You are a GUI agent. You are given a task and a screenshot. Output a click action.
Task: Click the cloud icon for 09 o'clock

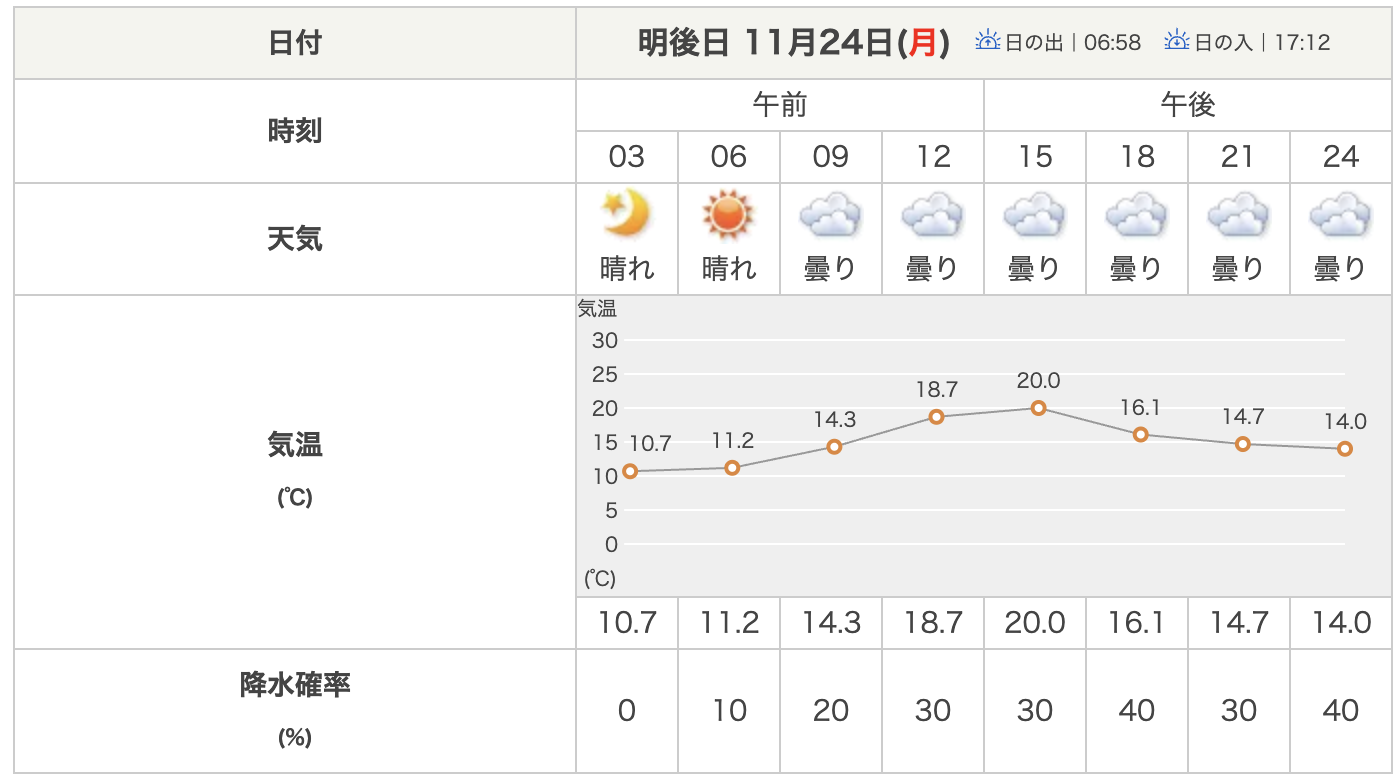click(x=831, y=215)
